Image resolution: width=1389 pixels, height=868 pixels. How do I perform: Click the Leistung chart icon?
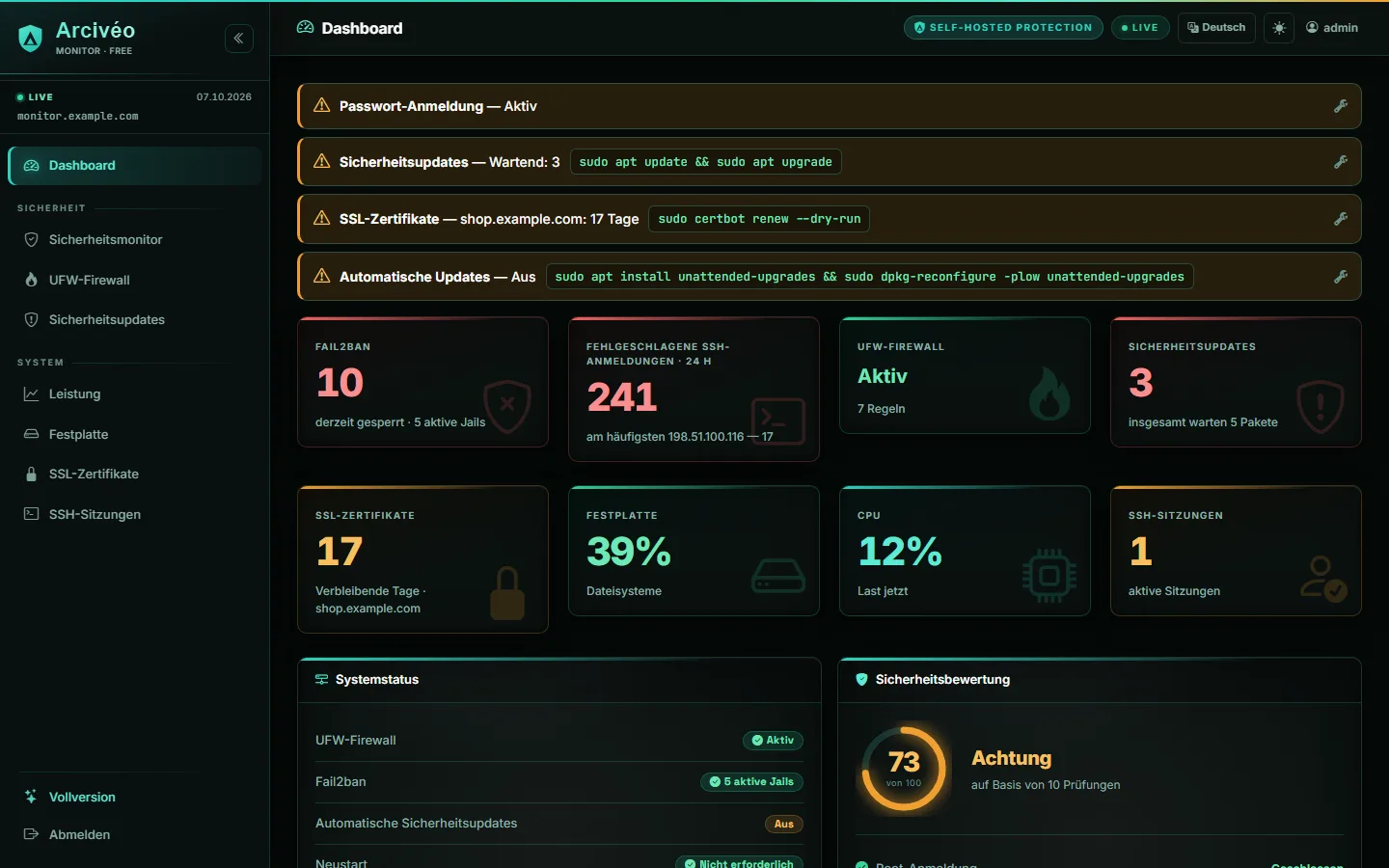coord(31,394)
